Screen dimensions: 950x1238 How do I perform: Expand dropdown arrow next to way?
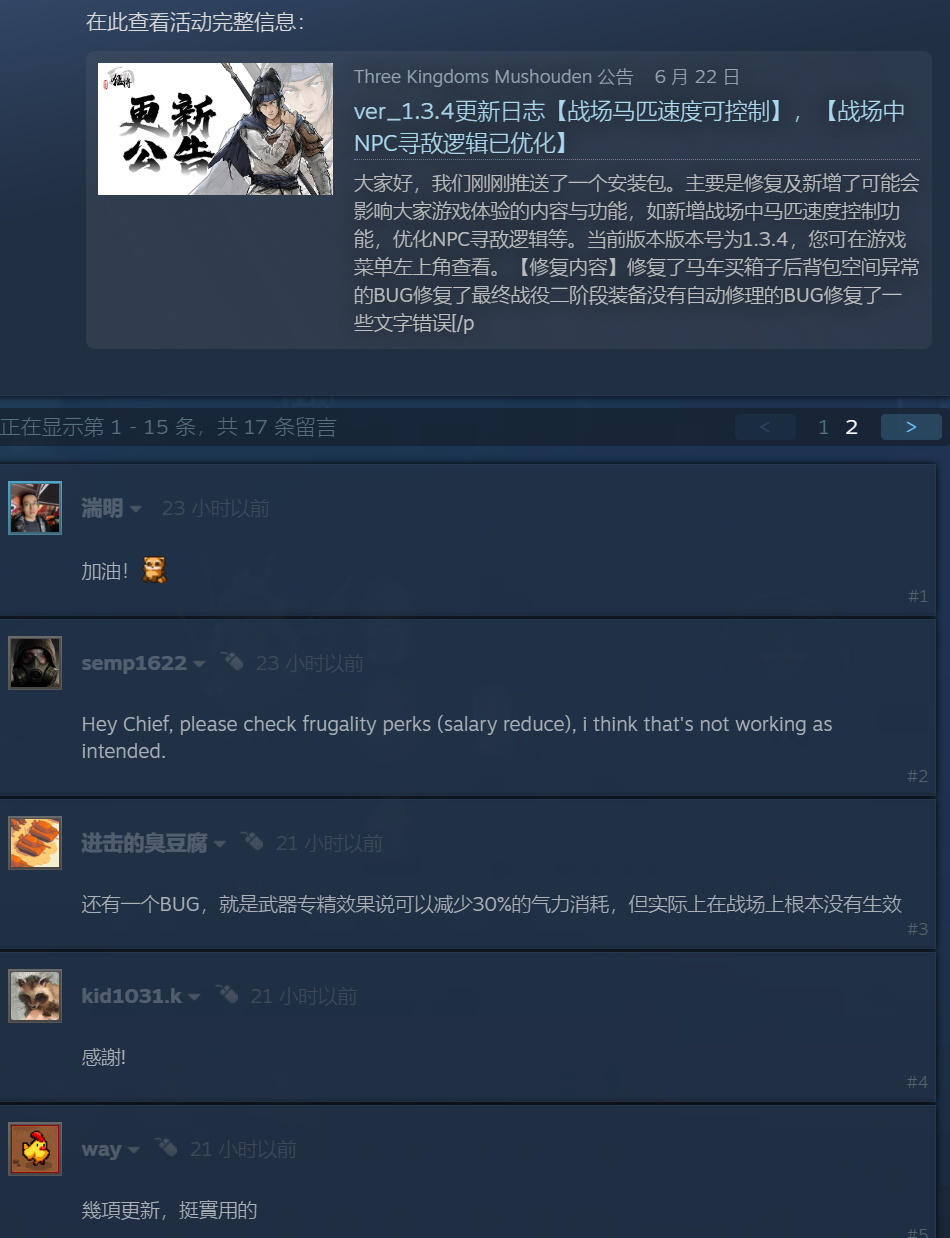(x=134, y=1151)
